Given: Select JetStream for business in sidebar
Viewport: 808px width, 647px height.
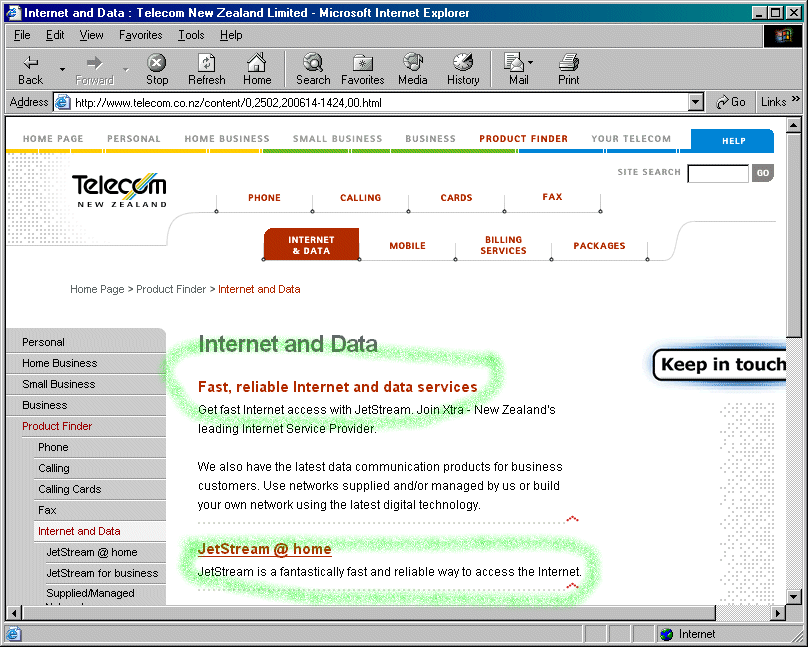Looking at the screenshot, I should (102, 573).
